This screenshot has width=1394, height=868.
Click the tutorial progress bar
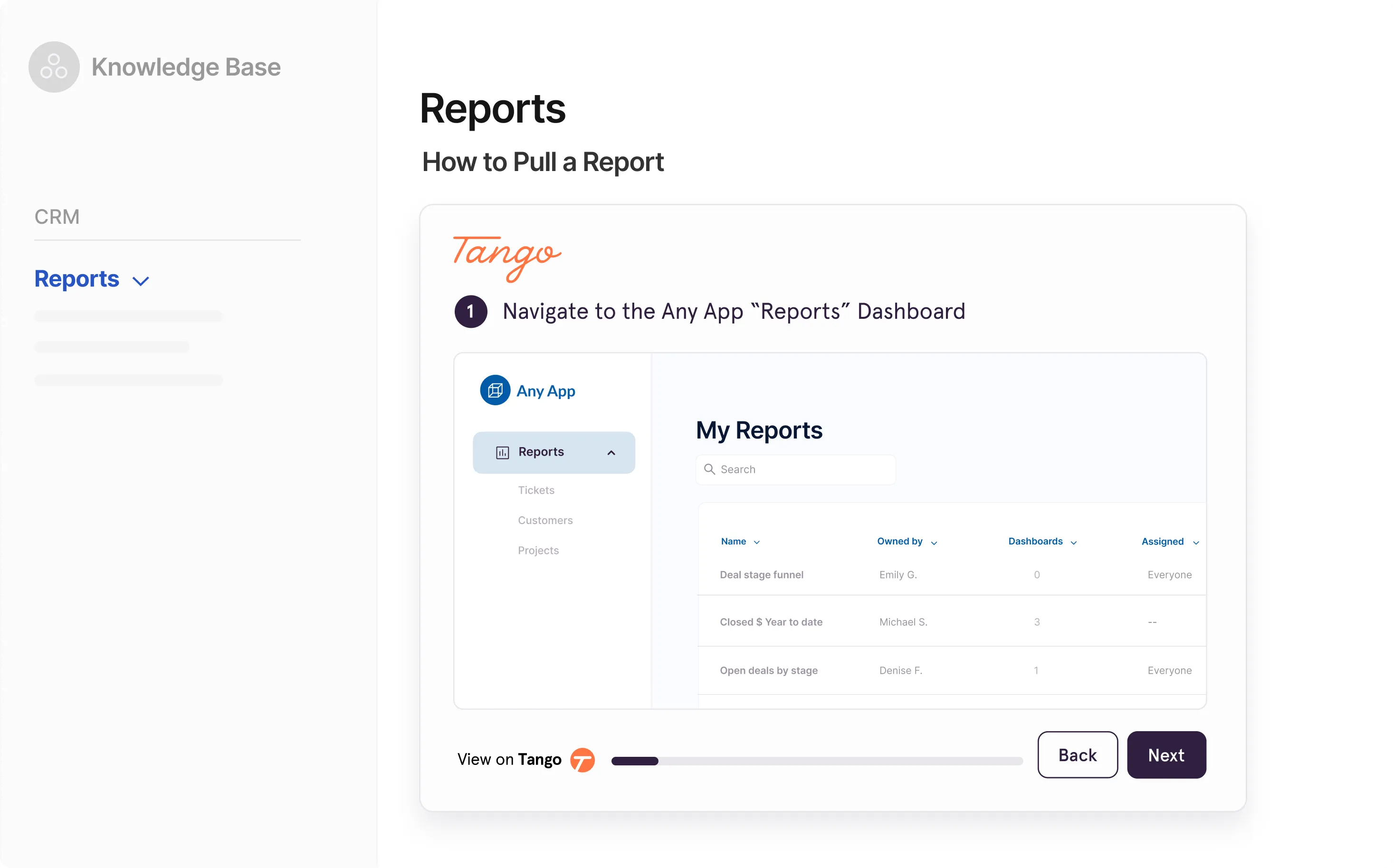817,761
